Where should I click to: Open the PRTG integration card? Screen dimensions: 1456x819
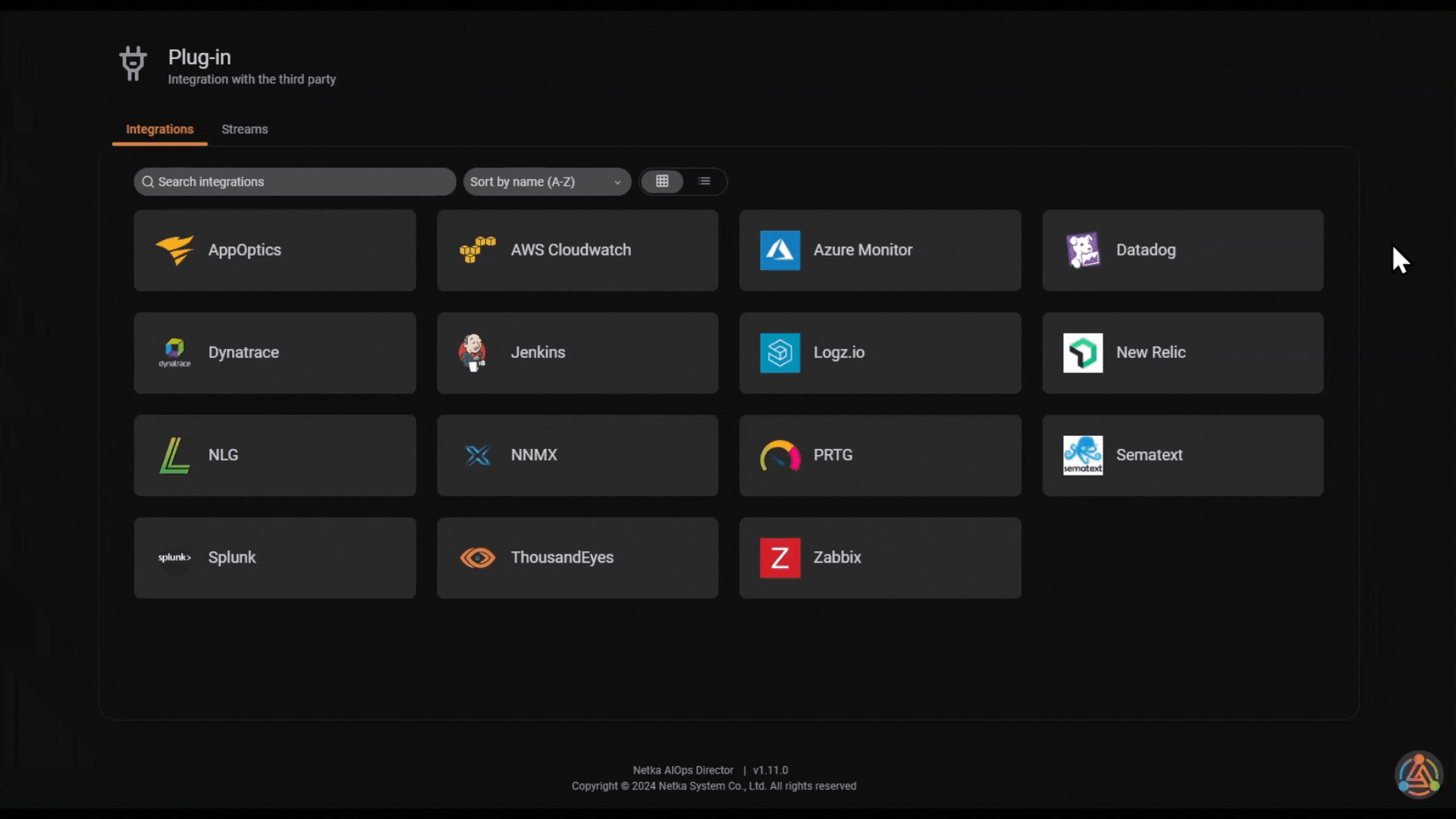(880, 455)
